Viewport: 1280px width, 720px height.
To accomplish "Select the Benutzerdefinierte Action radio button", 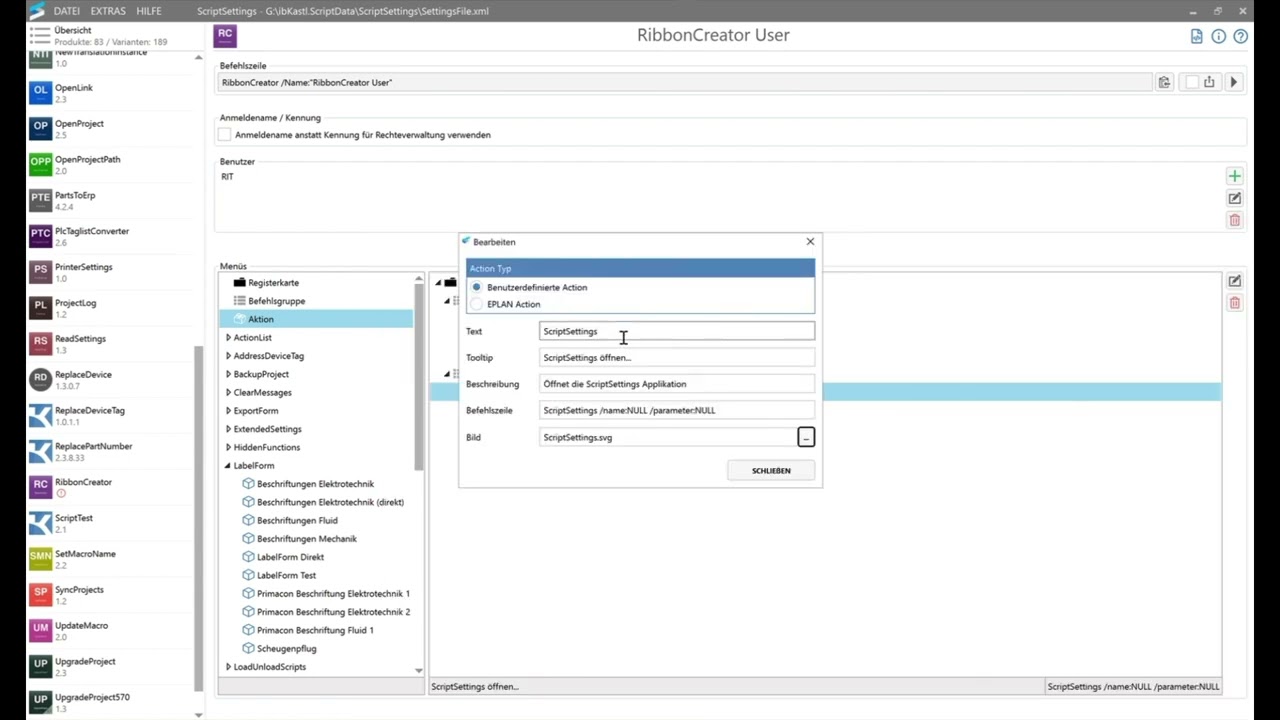I will 476,287.
